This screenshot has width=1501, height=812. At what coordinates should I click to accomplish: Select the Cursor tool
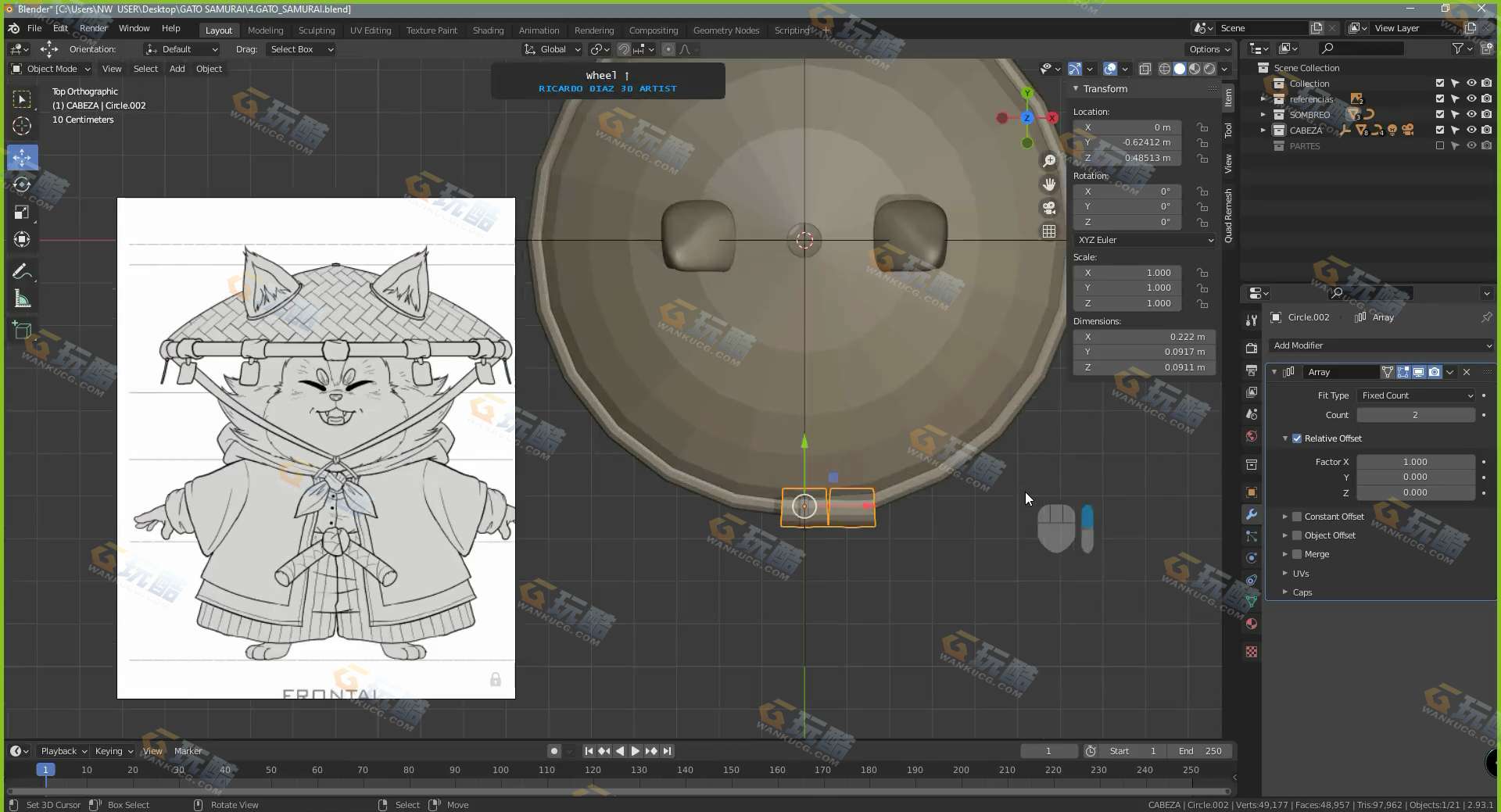(22, 126)
